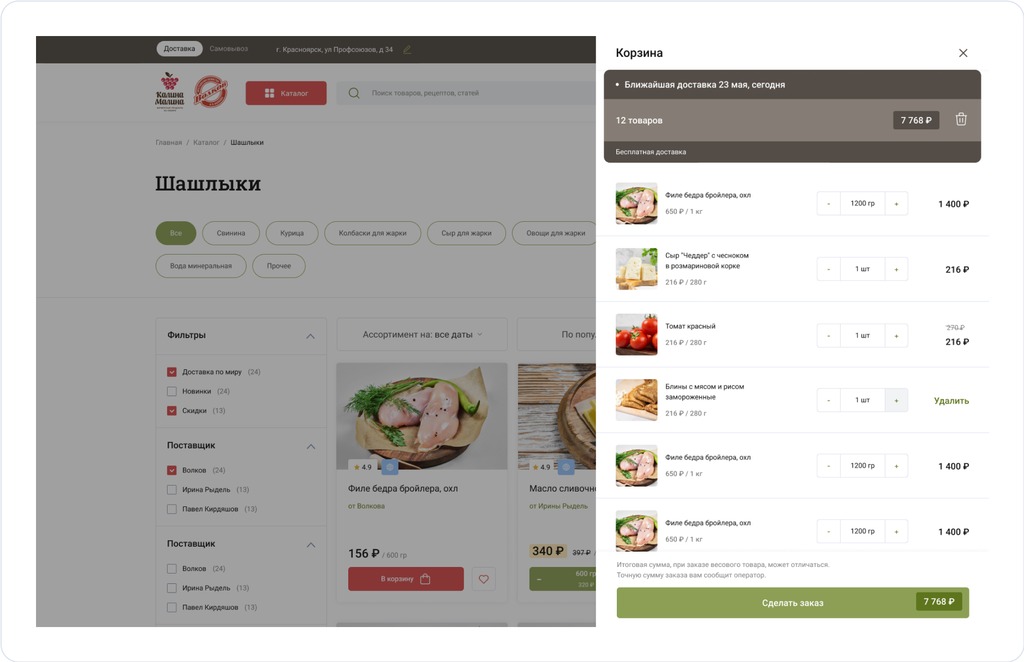The image size is (1024, 662).
Task: Click the search magnifier icon
Action: (354, 93)
